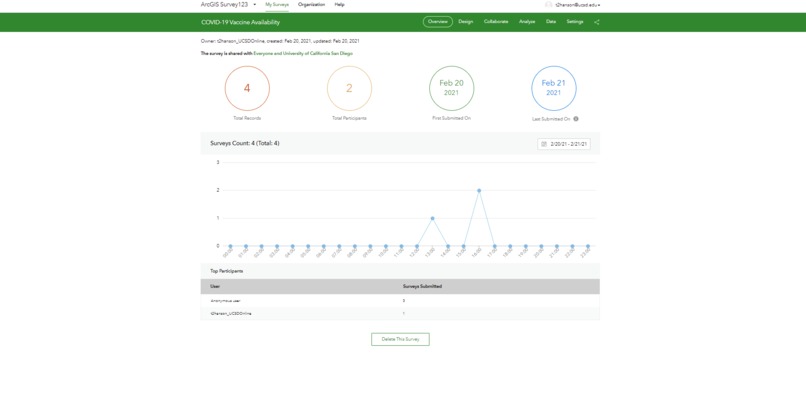
Task: Open the account dropdown t2hanson@ucsd.edu
Action: pyautogui.click(x=577, y=5)
